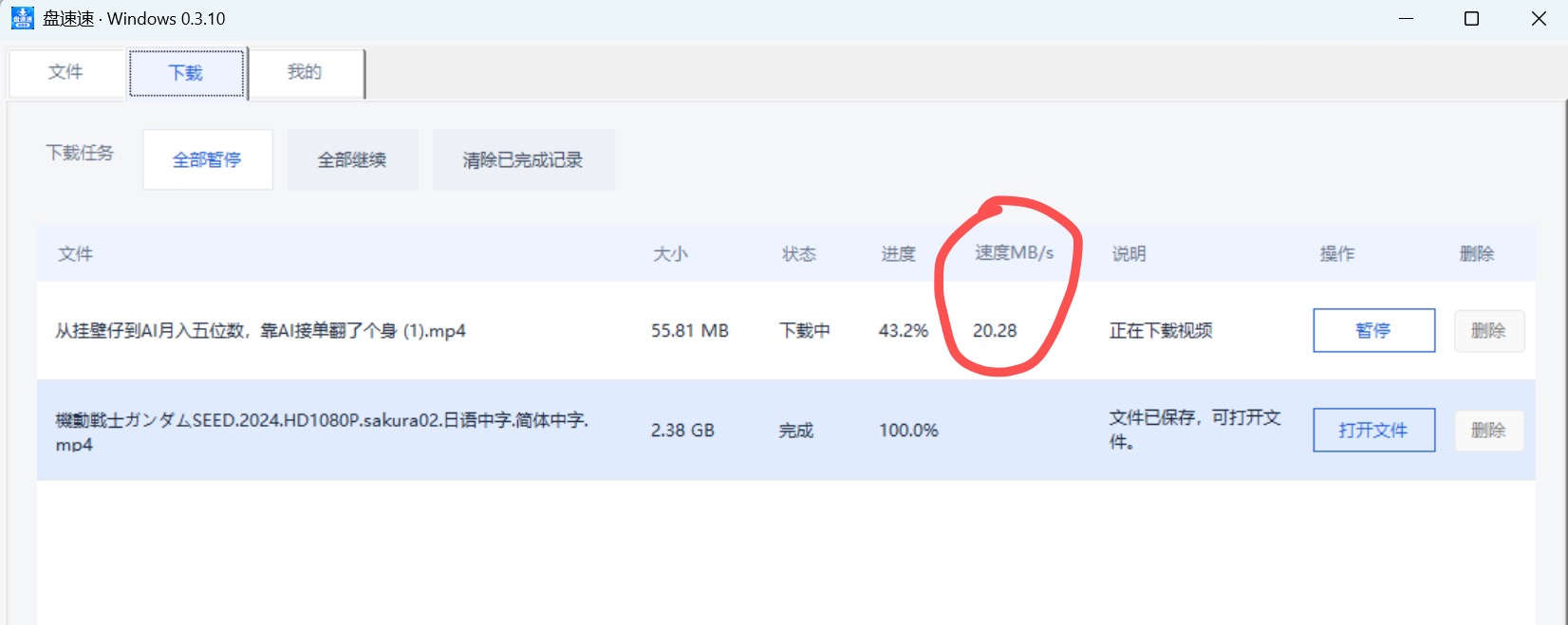
Task: Click the 全部继续 button
Action: click(x=352, y=159)
